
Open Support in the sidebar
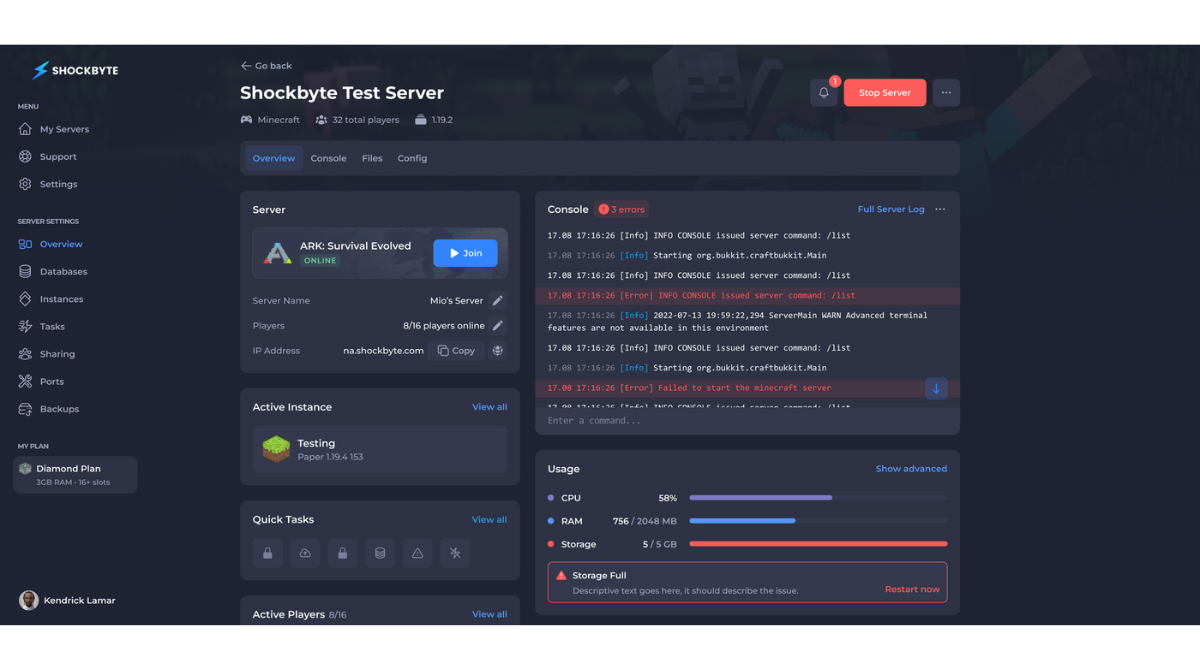click(x=48, y=157)
